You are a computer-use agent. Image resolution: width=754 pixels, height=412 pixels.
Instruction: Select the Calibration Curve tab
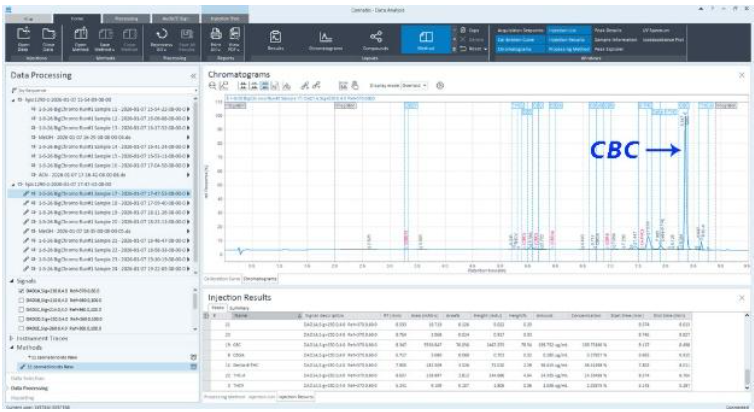click(219, 278)
